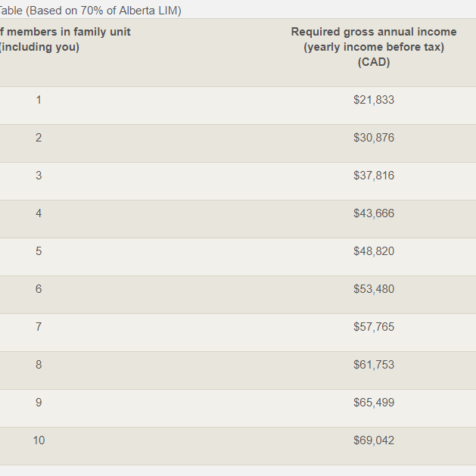Click family size value 1
The width and height of the screenshot is (476, 476).
click(39, 100)
